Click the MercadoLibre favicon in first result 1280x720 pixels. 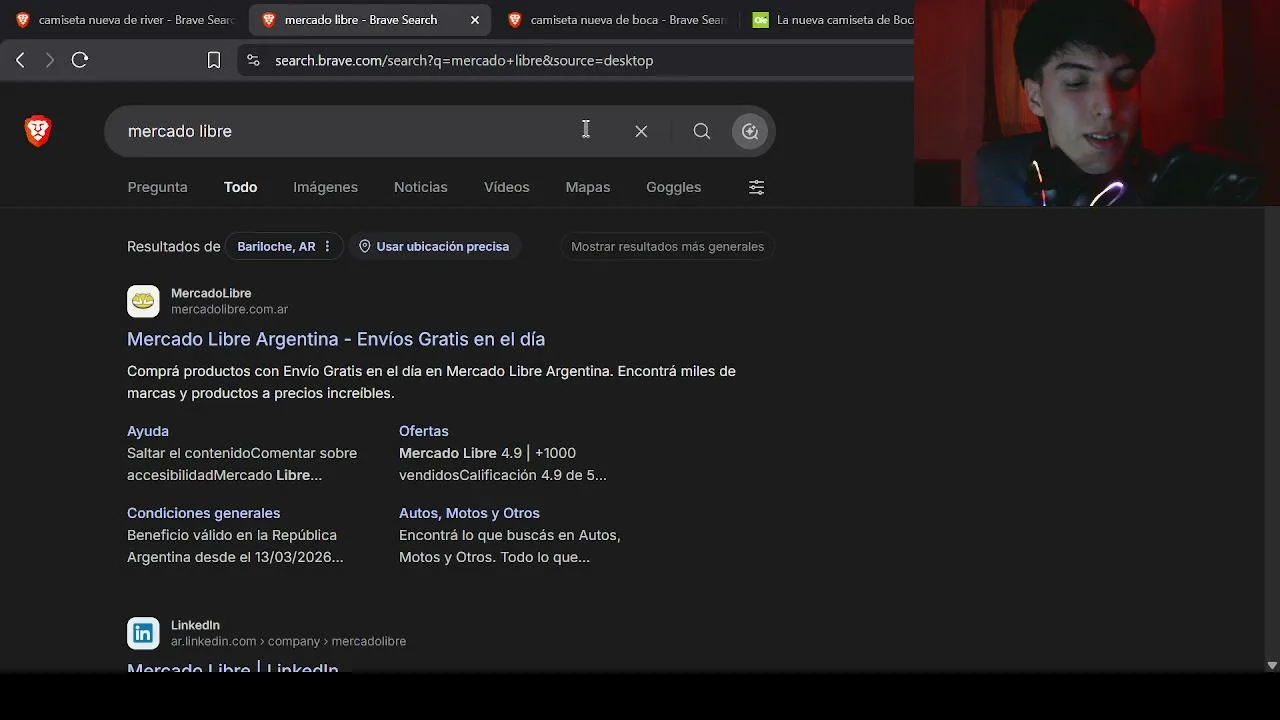143,301
